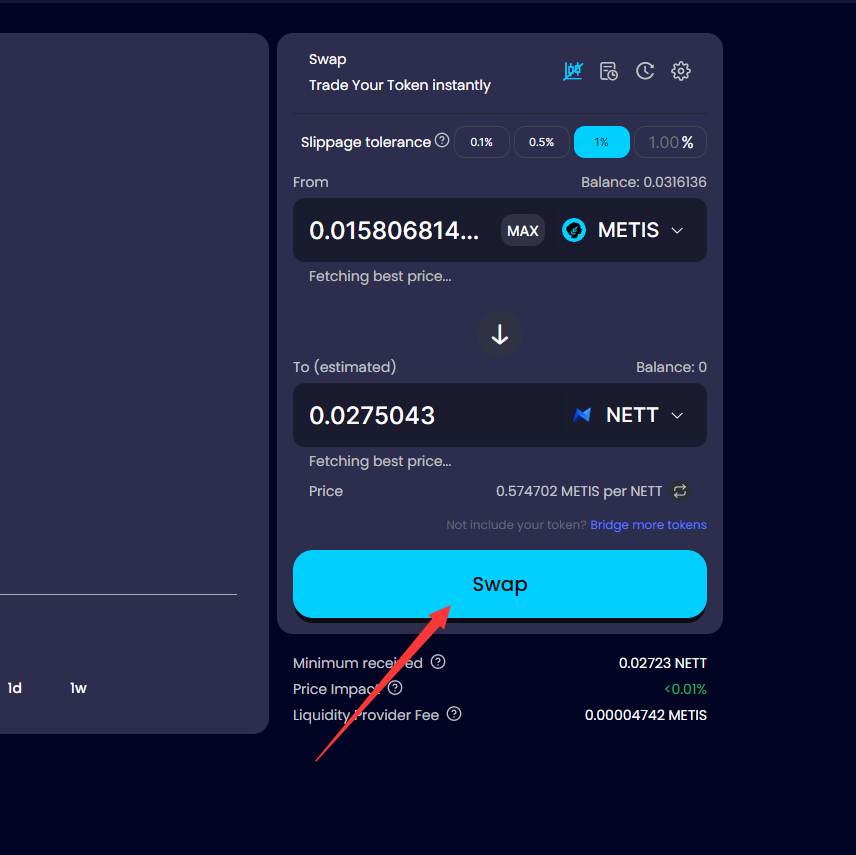The width and height of the screenshot is (856, 855).
Task: Open the transactions list icon
Action: (x=609, y=71)
